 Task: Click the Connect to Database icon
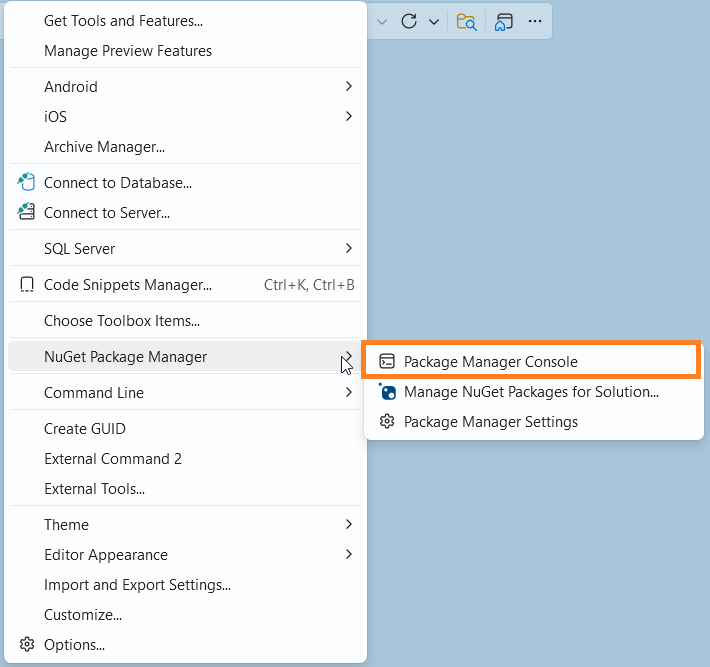click(x=26, y=182)
